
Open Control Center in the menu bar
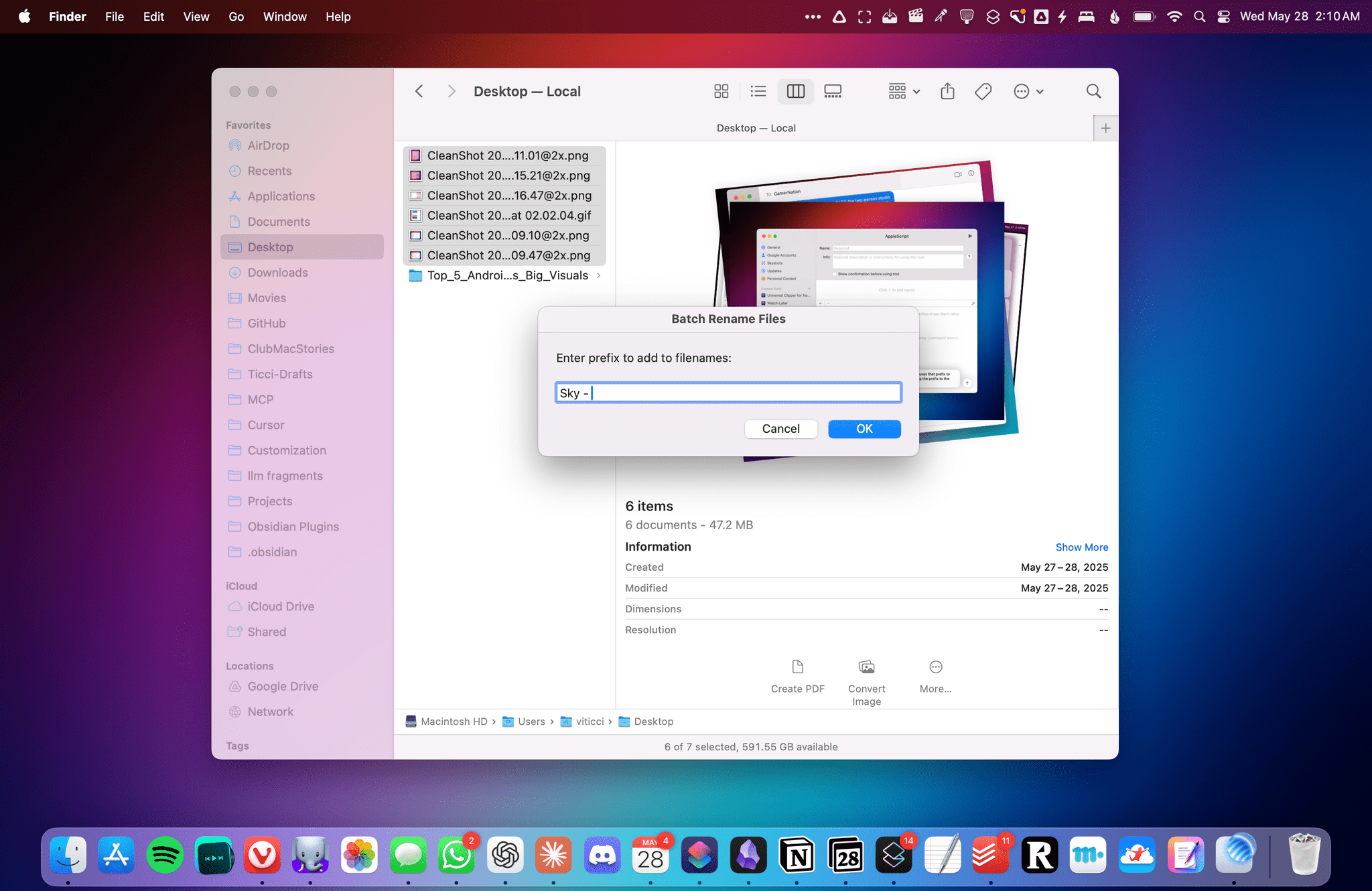[x=1223, y=17]
